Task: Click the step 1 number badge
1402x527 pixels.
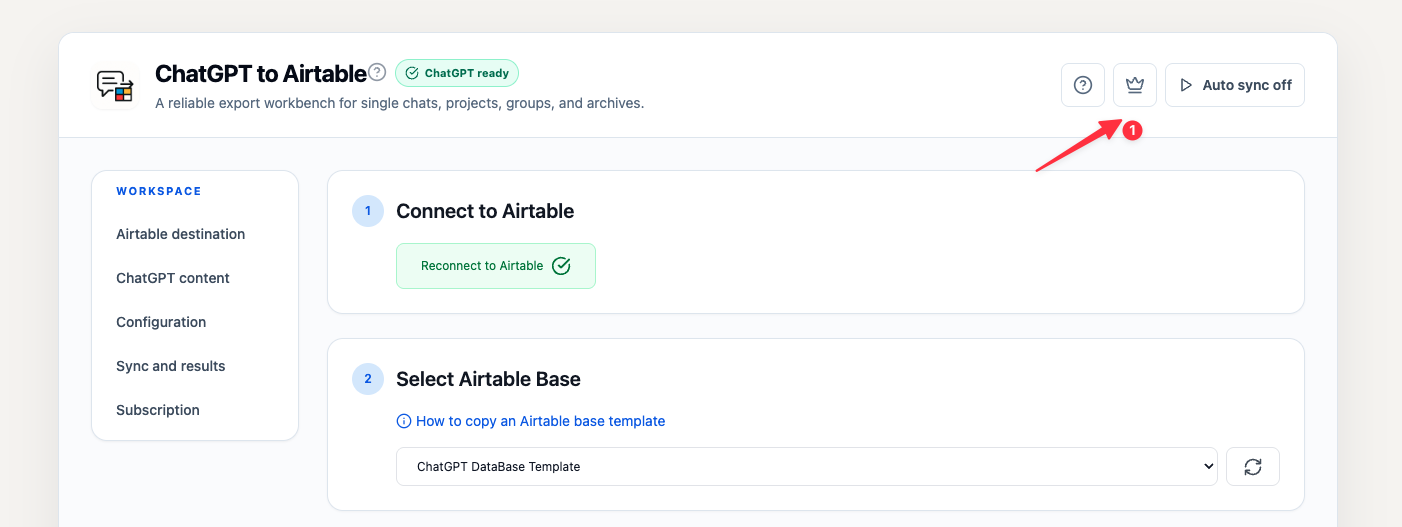Action: click(368, 211)
